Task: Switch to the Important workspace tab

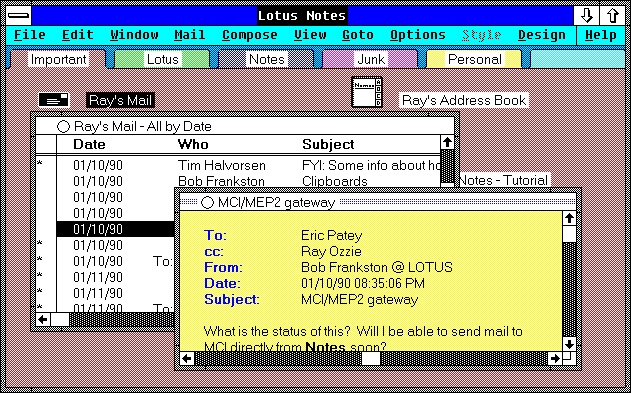Action: [x=58, y=60]
